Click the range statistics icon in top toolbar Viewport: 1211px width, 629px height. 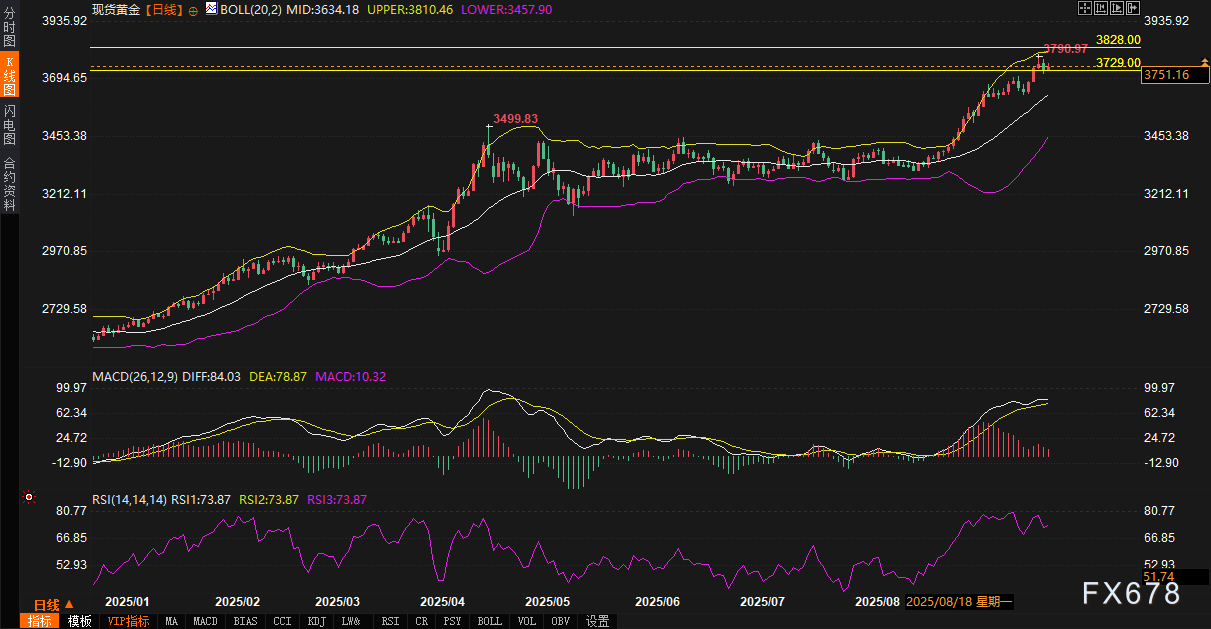(1101, 8)
